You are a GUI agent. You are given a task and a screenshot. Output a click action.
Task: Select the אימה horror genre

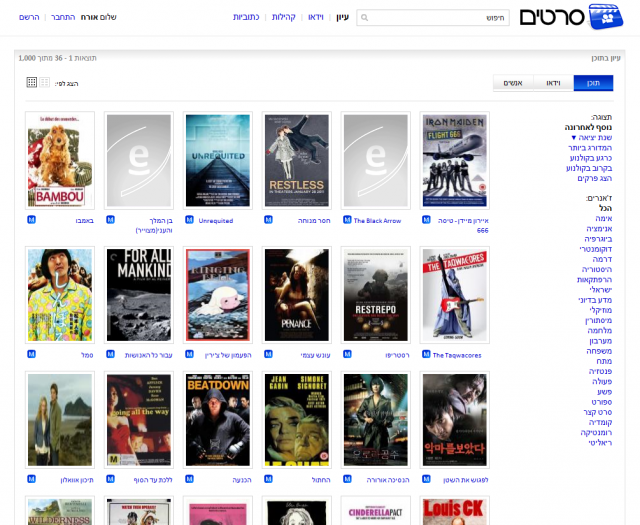[604, 218]
